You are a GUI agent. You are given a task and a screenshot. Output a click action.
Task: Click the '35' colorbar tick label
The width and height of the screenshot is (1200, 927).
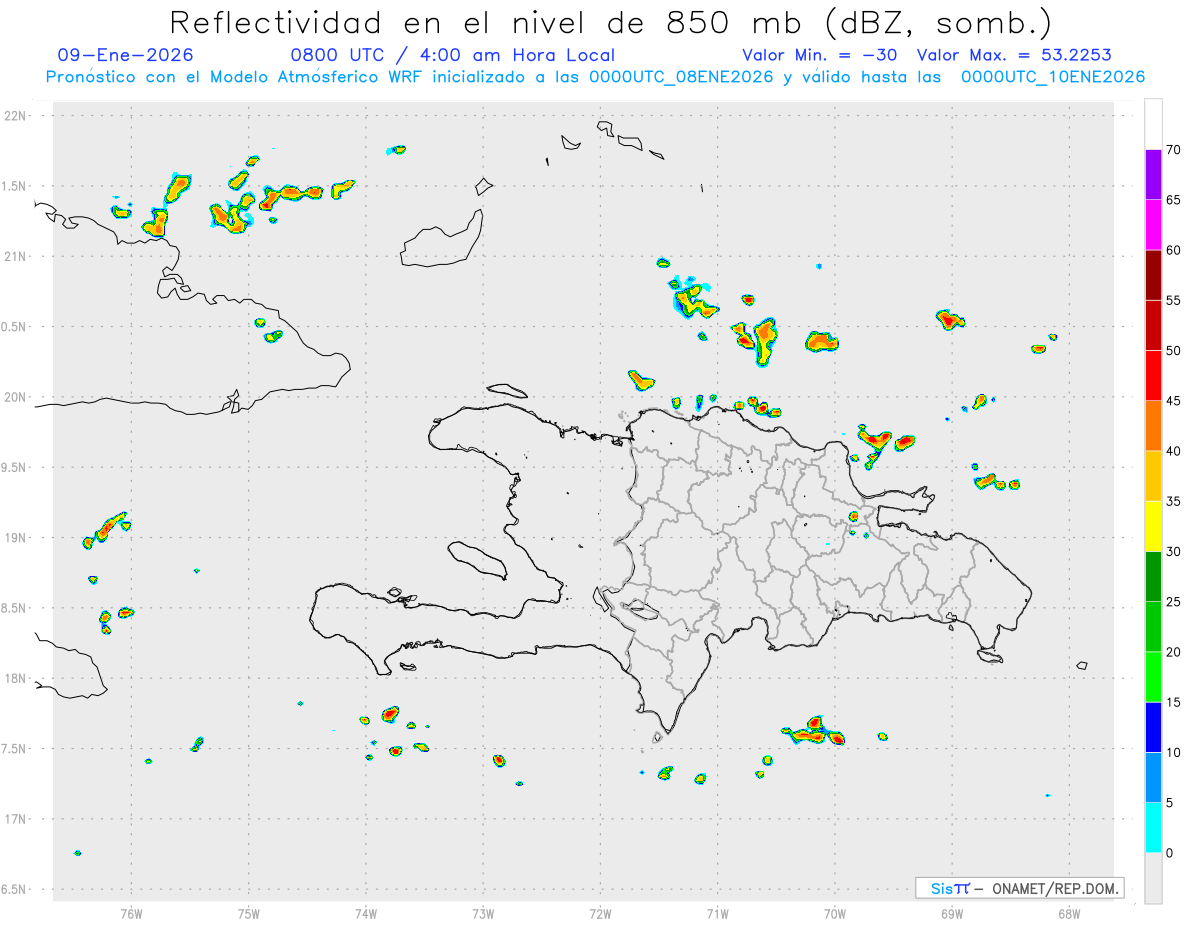click(x=1173, y=501)
